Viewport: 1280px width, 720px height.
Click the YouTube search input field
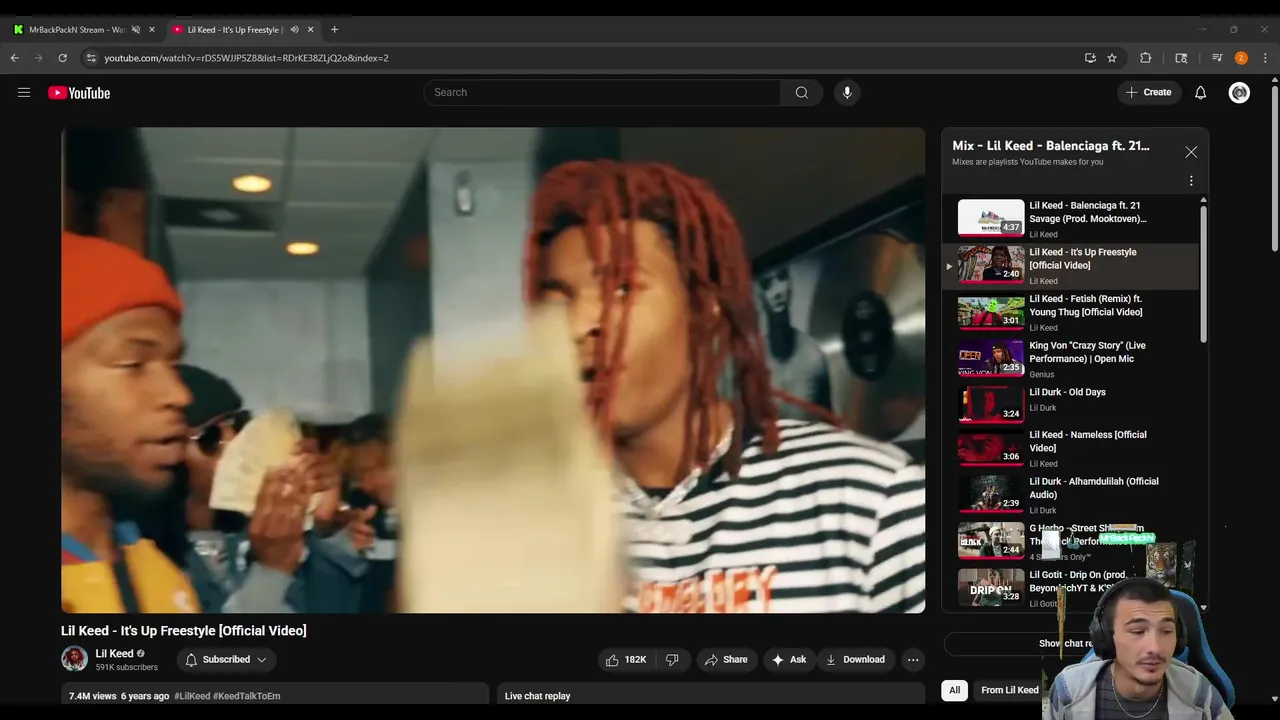[x=602, y=92]
